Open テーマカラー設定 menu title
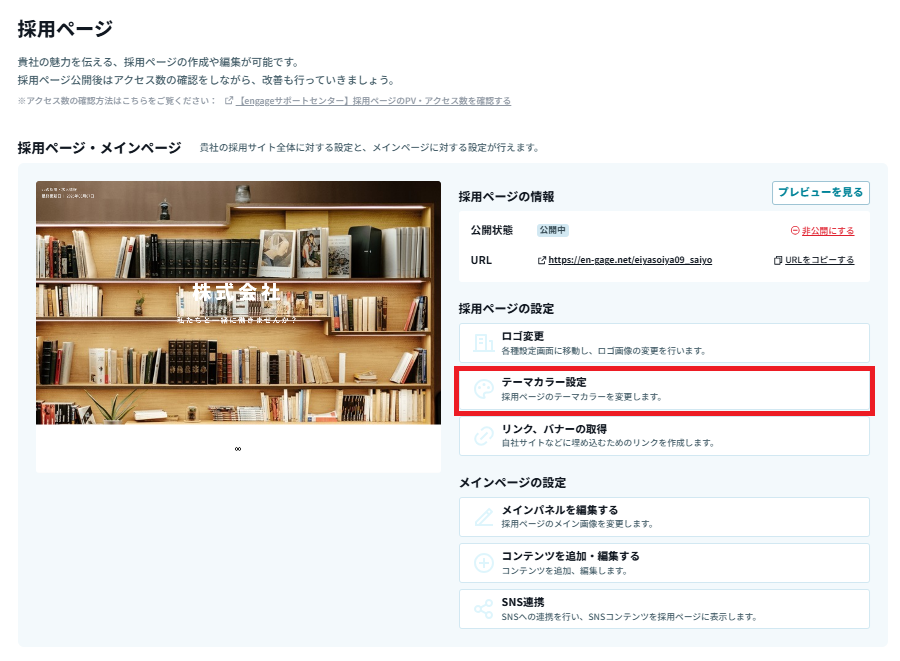This screenshot has width=900, height=661. coord(544,382)
